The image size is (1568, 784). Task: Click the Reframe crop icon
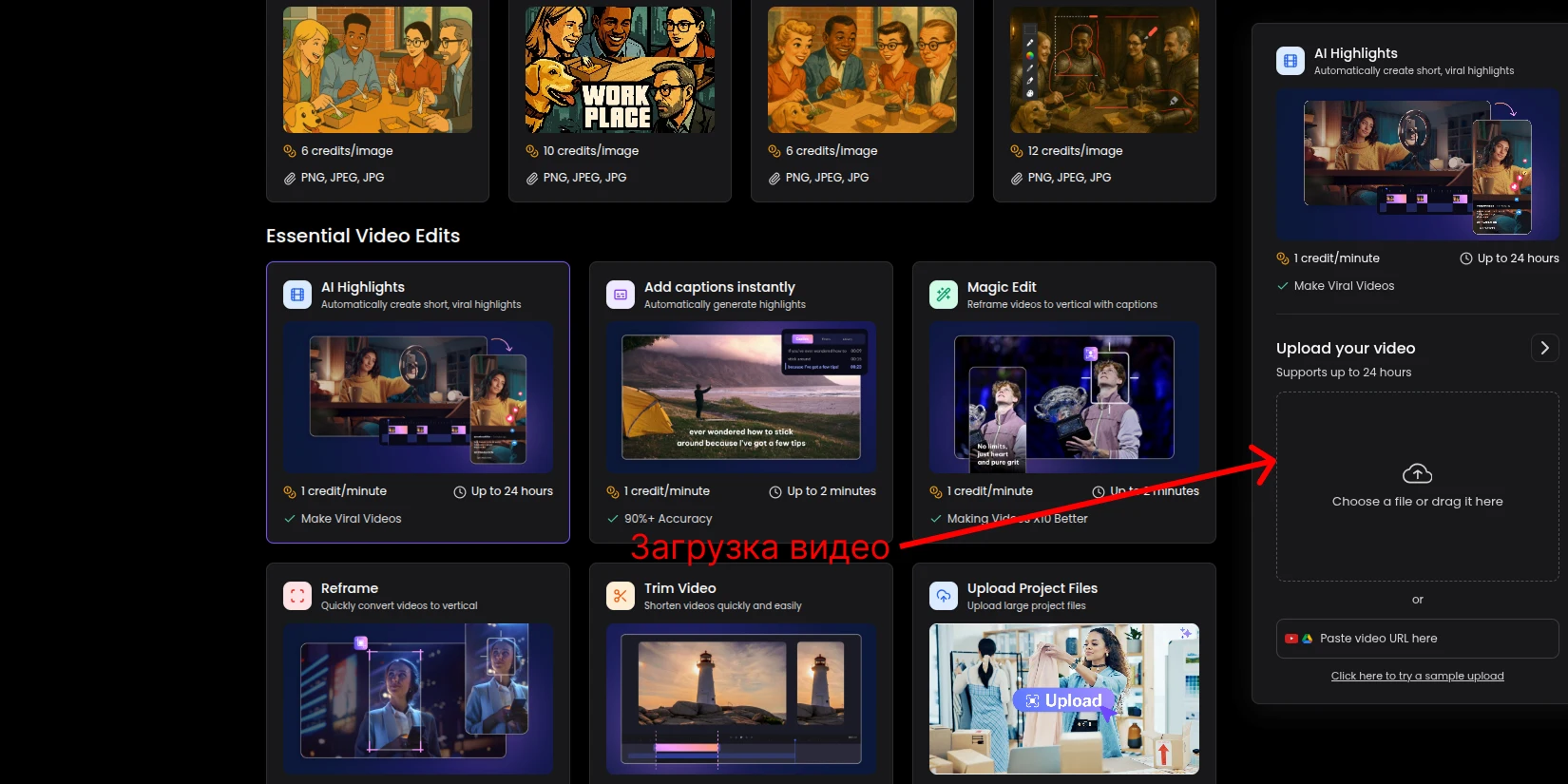click(x=297, y=596)
